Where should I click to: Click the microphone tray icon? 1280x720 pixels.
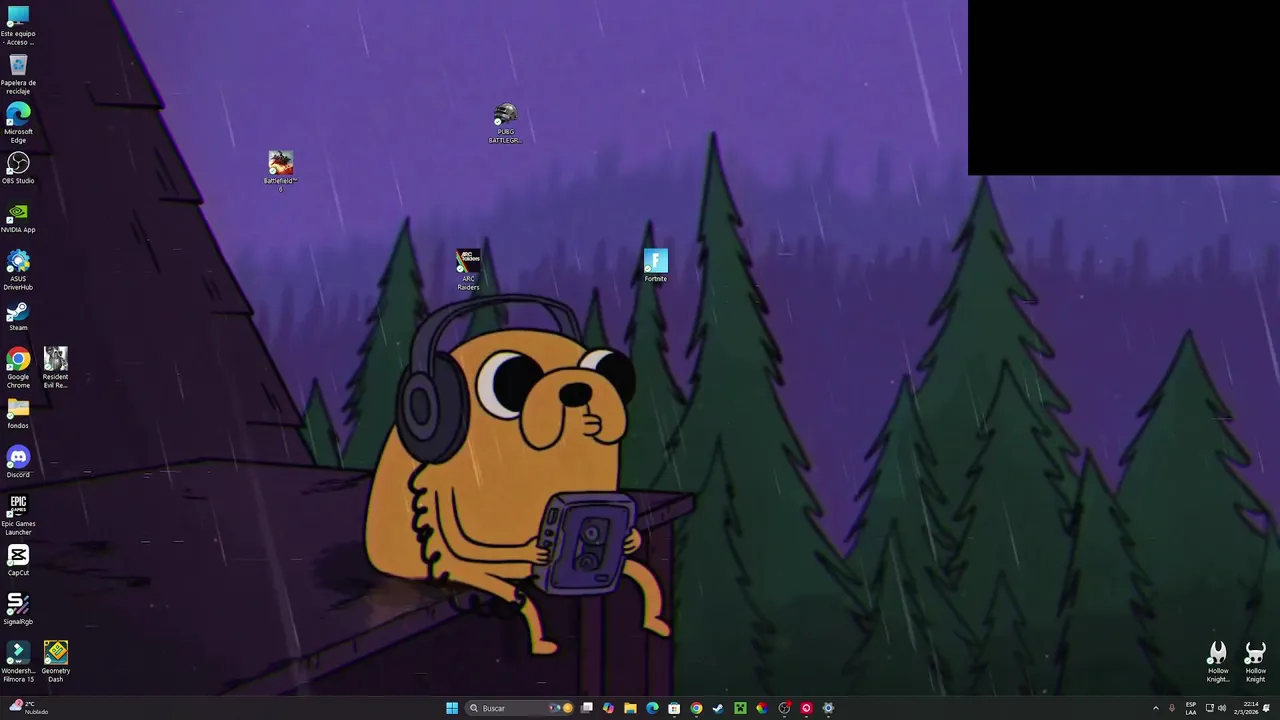[x=1172, y=708]
